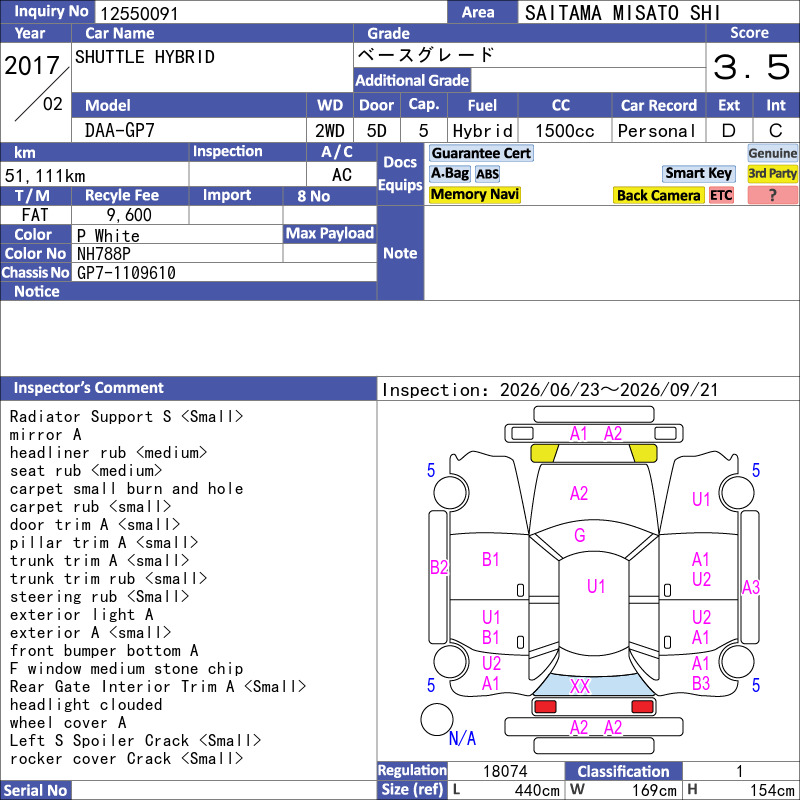The image size is (800, 800).
Task: Select comment Radiator Support S Small
Action: tap(127, 416)
